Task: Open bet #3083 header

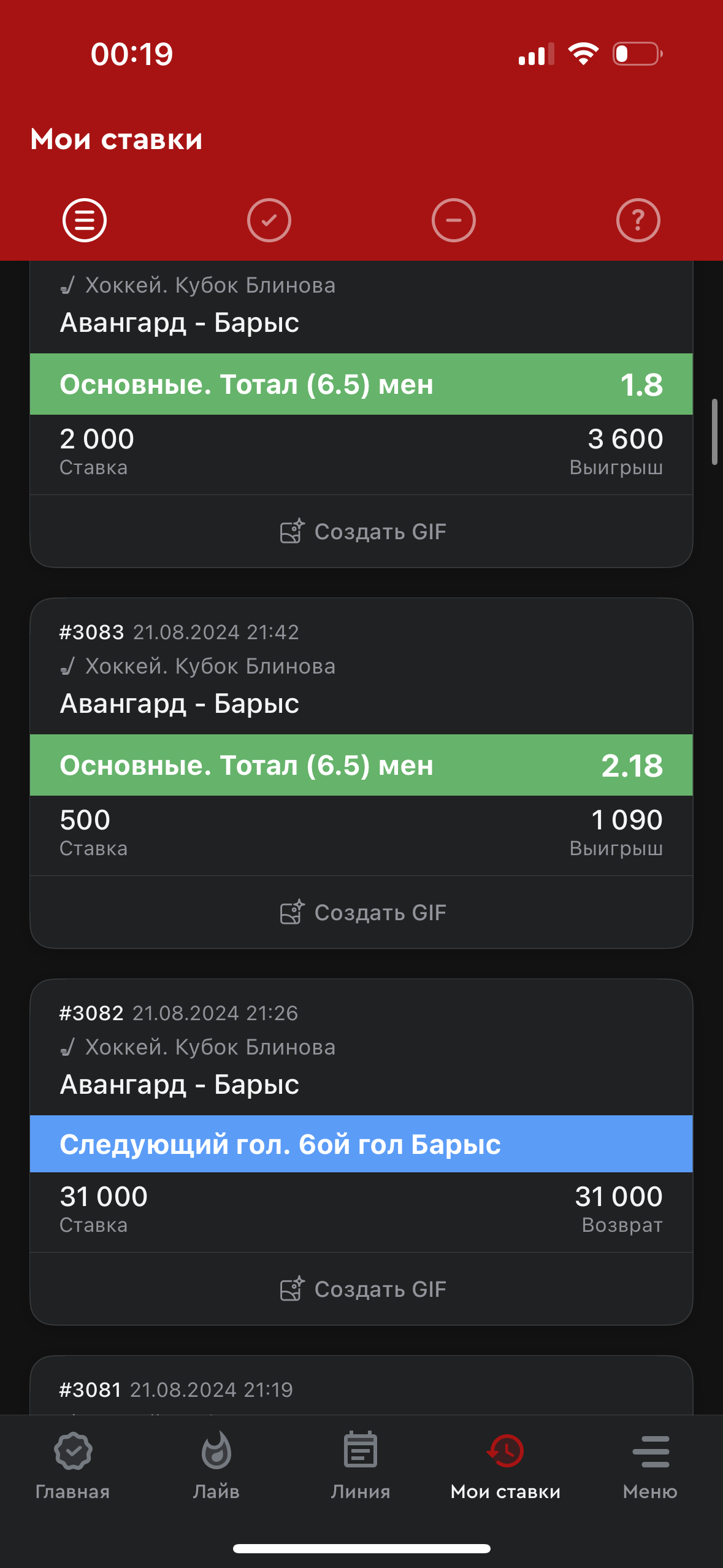Action: pos(179,632)
